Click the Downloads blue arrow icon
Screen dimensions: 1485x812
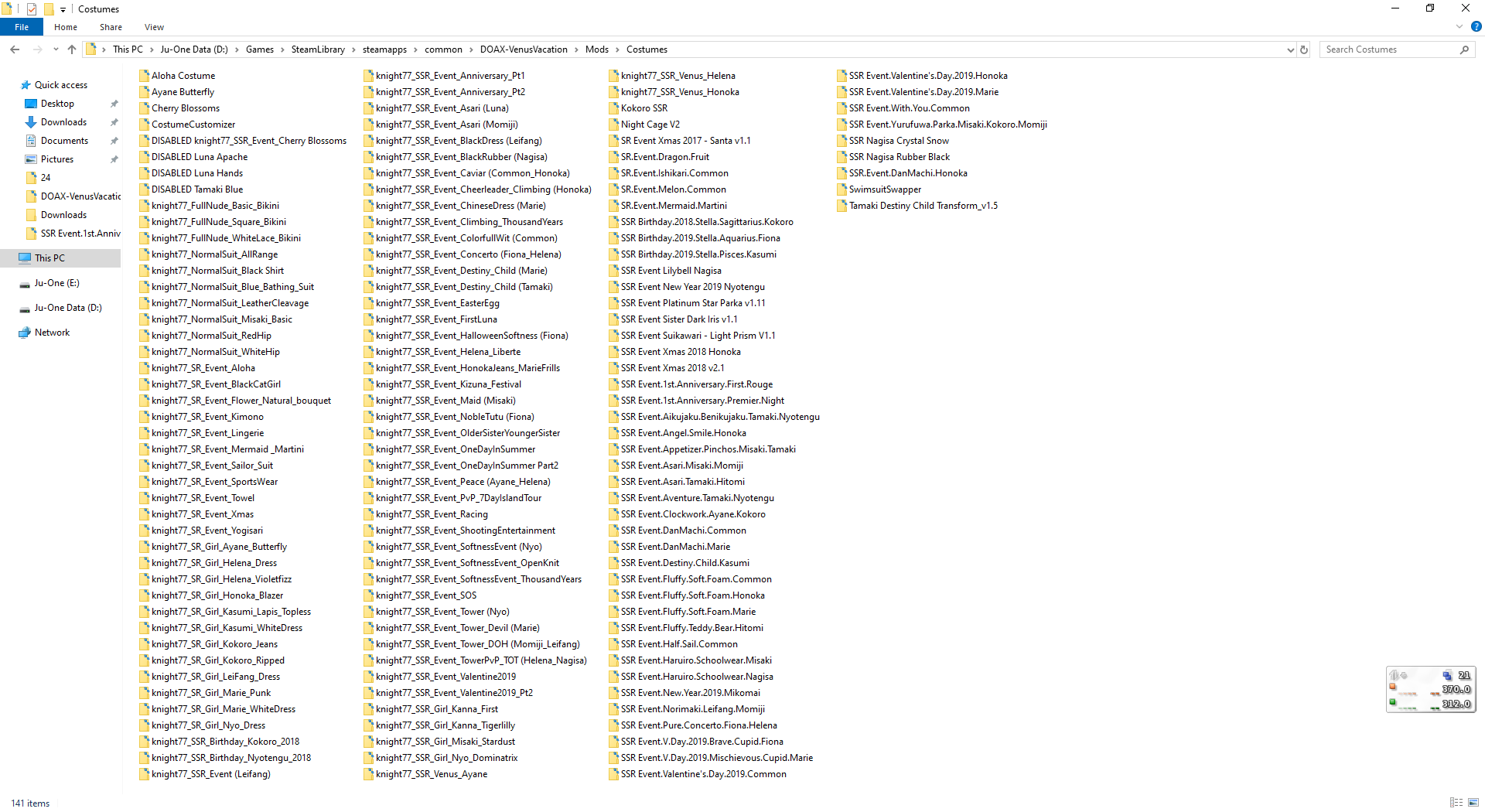(31, 122)
